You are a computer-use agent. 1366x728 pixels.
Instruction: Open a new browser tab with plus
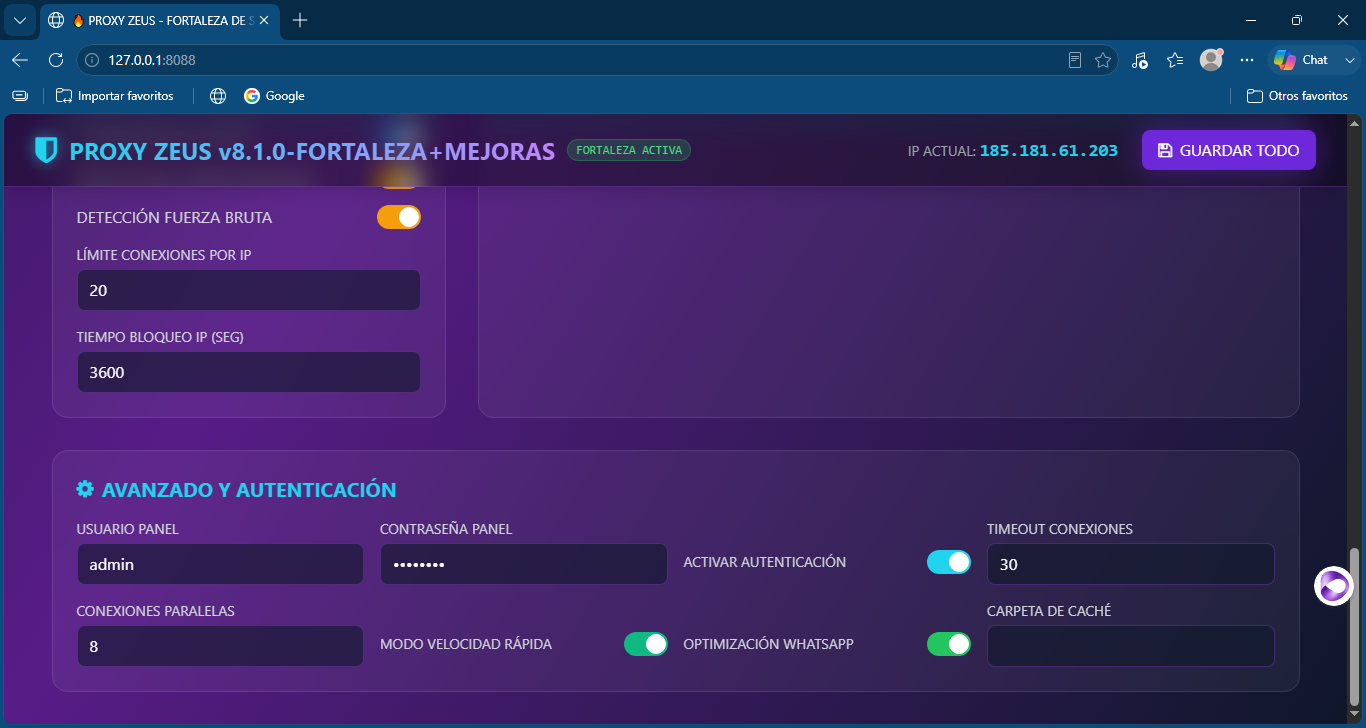(300, 20)
